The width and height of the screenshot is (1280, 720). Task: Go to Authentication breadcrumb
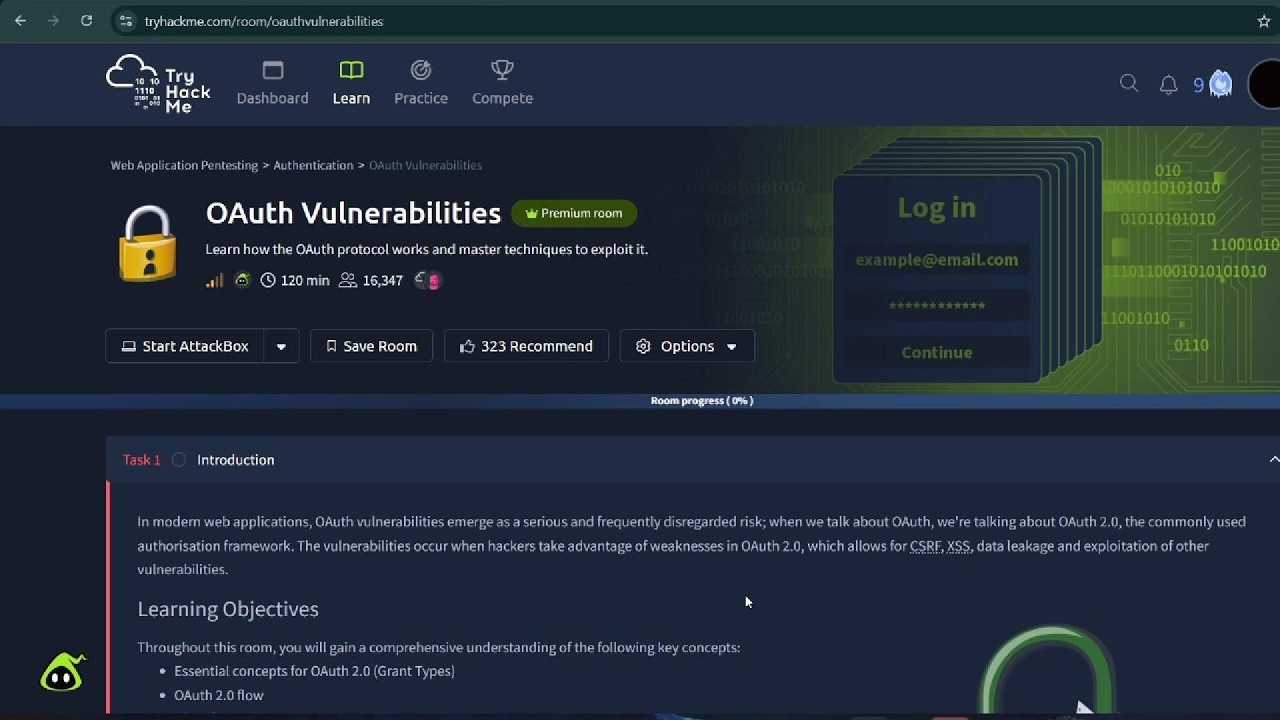pos(313,165)
